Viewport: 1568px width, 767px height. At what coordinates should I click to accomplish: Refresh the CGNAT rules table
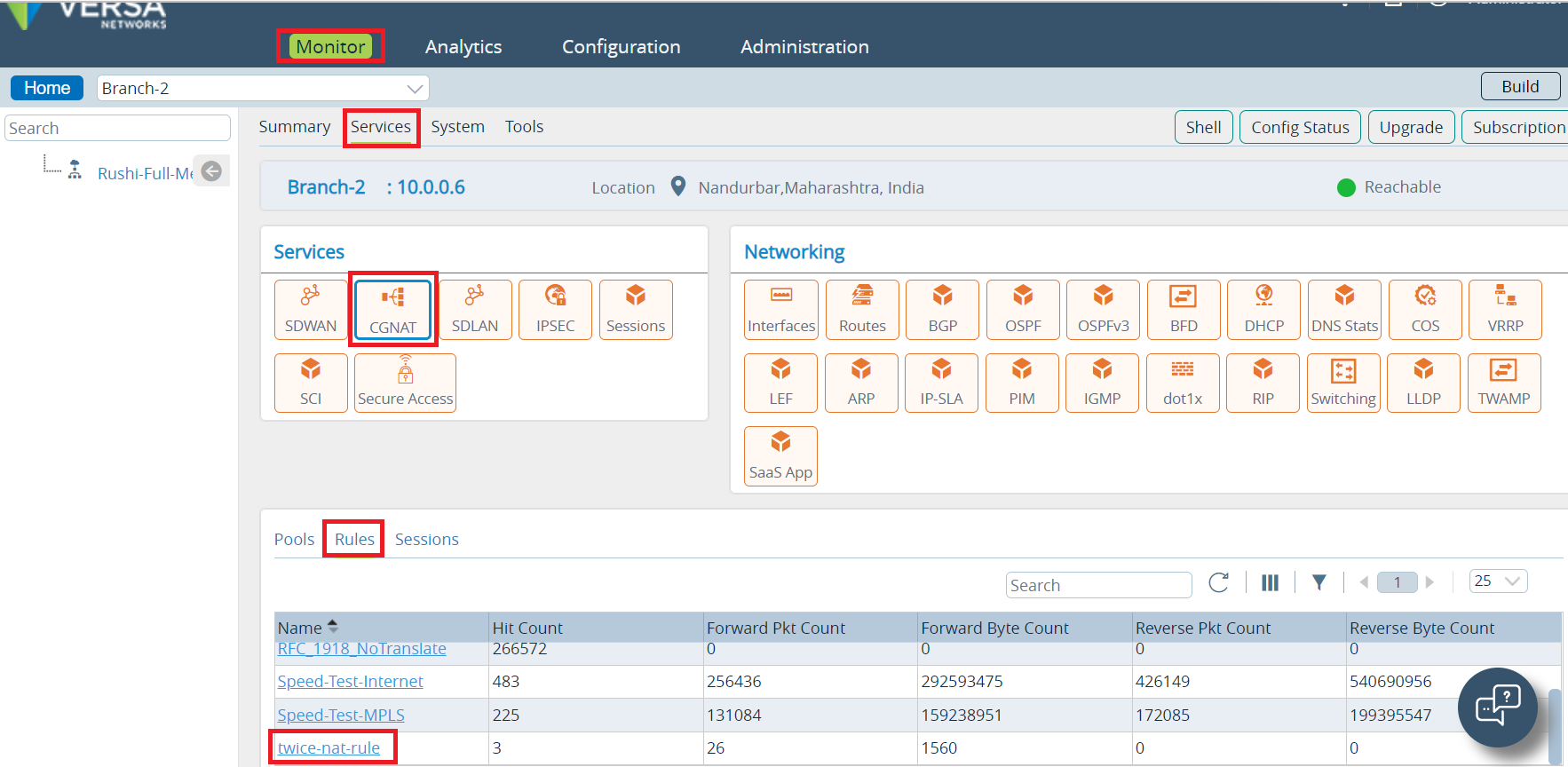pos(1219,582)
